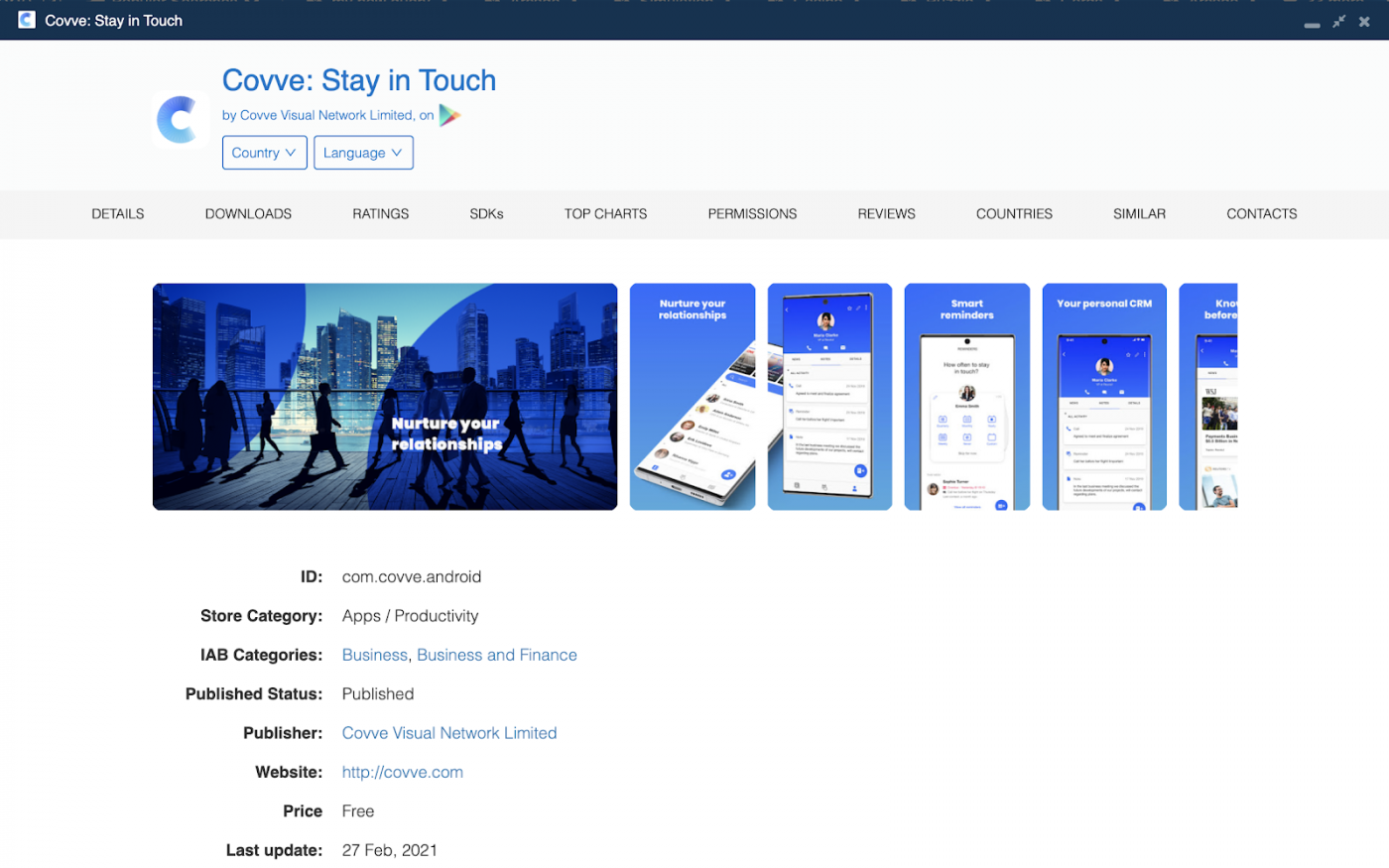
Task: Switch to the TOP CHARTS tab
Action: 605,213
